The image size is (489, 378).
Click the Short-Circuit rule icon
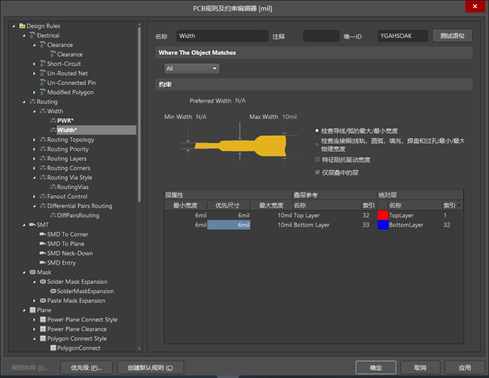(43, 63)
